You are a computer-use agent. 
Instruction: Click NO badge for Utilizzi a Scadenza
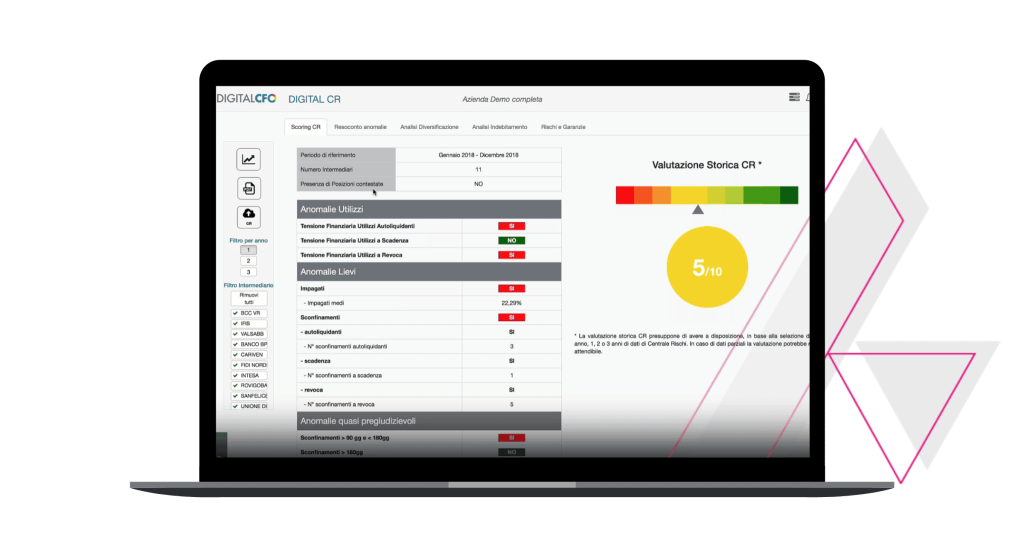click(x=511, y=240)
